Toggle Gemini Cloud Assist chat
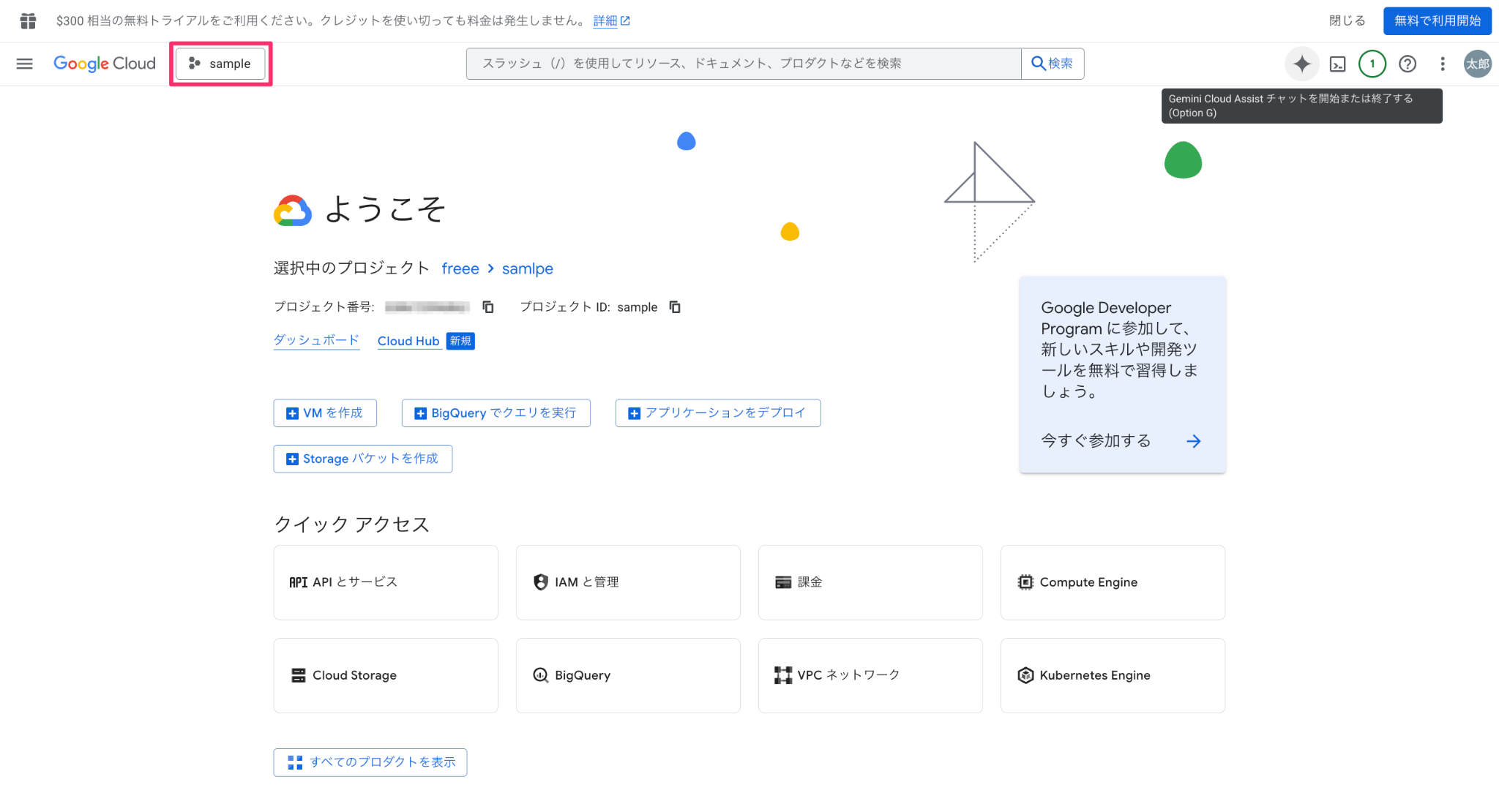Image resolution: width=1499 pixels, height=812 pixels. click(1301, 64)
